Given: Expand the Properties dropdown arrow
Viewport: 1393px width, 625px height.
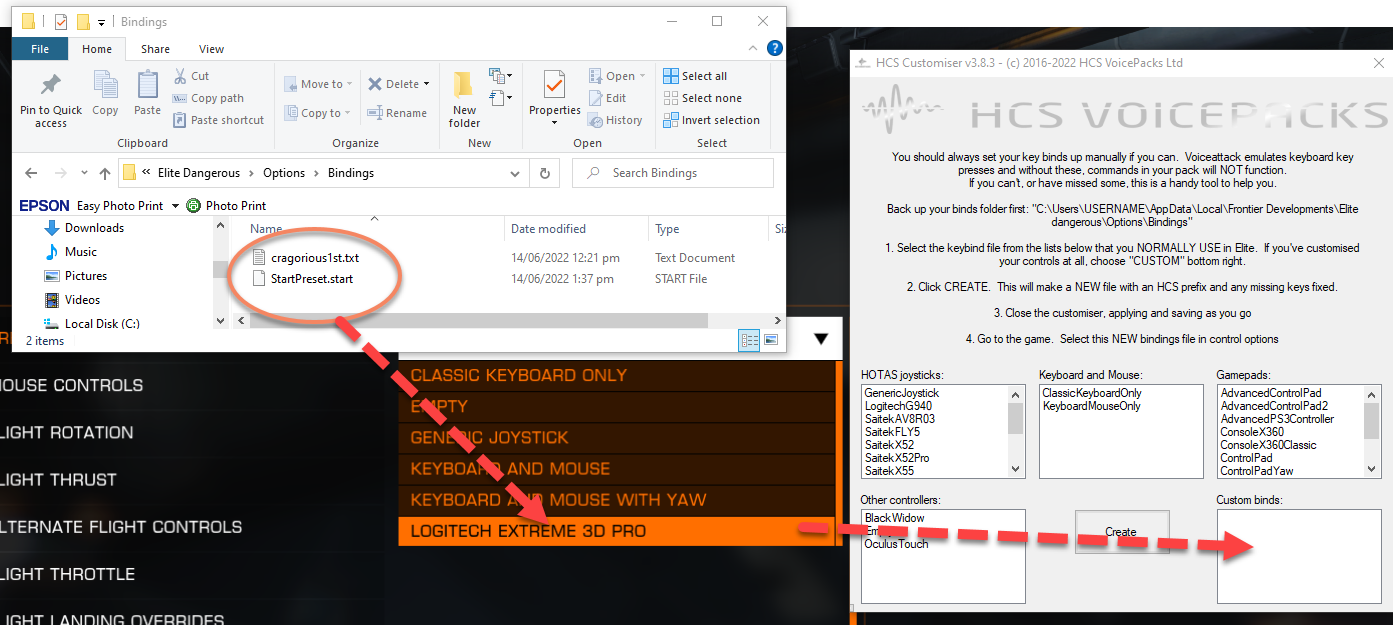Looking at the screenshot, I should 554,123.
